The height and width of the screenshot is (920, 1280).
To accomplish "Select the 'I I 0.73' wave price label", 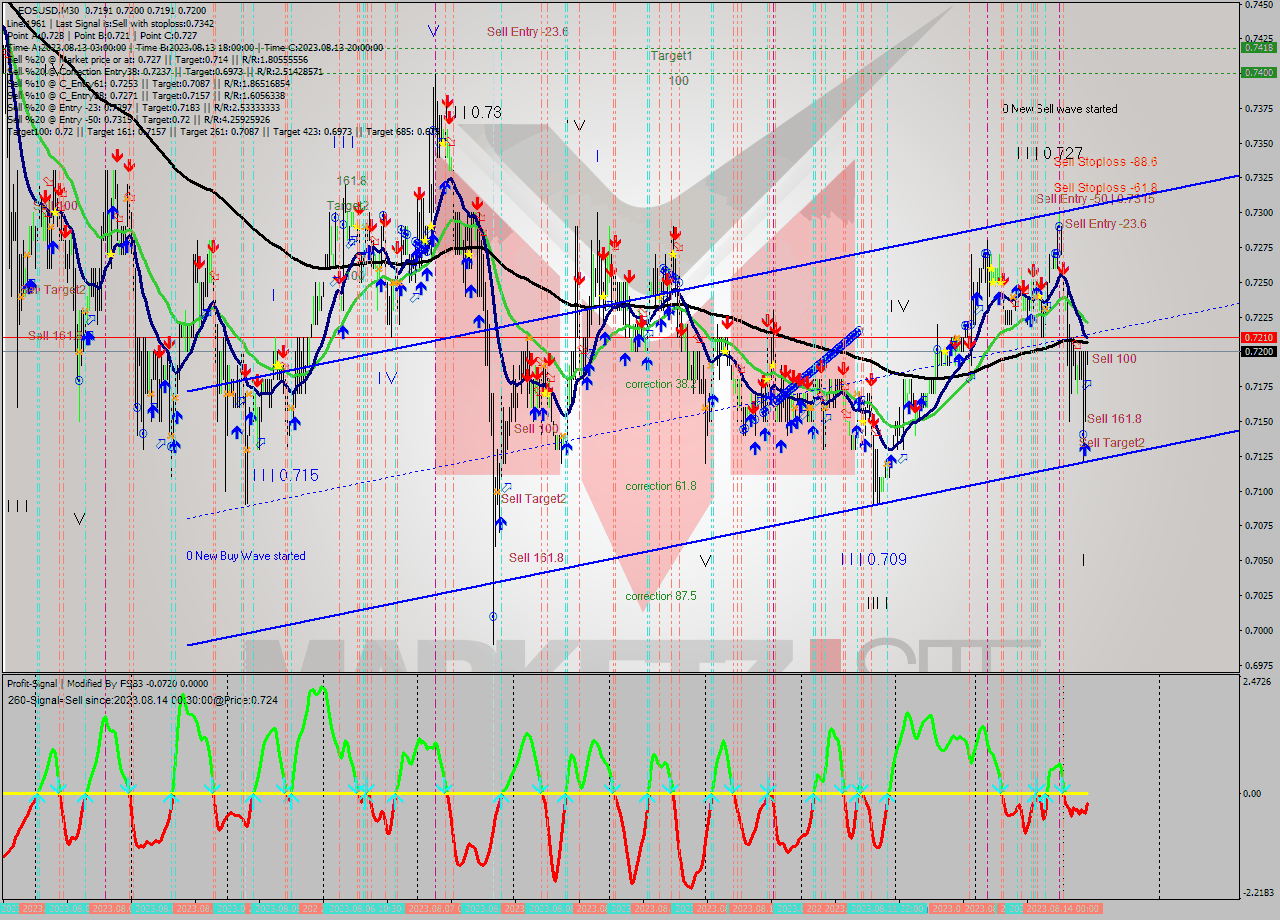I will click(x=472, y=113).
